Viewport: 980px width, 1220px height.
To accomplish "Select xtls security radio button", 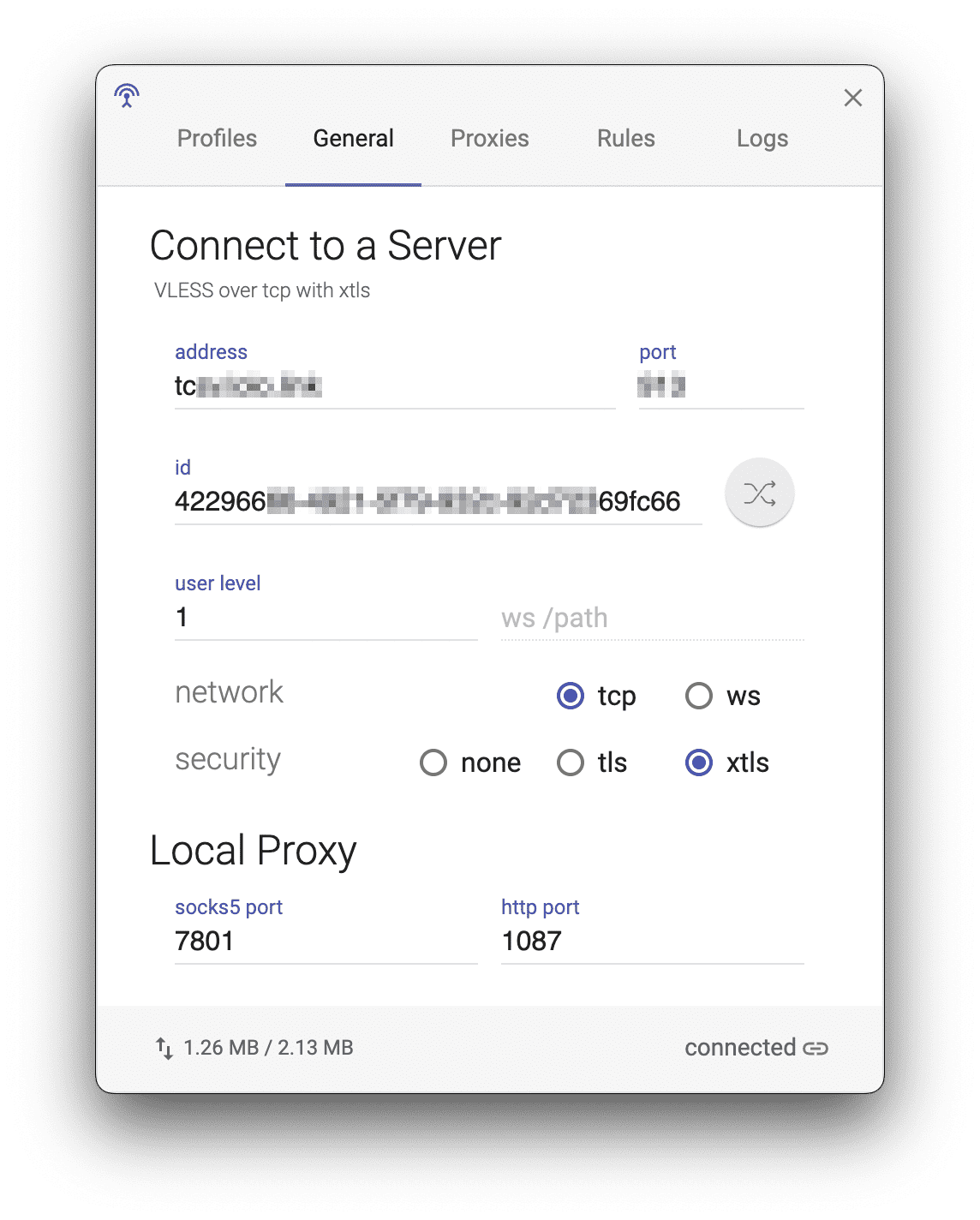I will [x=699, y=762].
